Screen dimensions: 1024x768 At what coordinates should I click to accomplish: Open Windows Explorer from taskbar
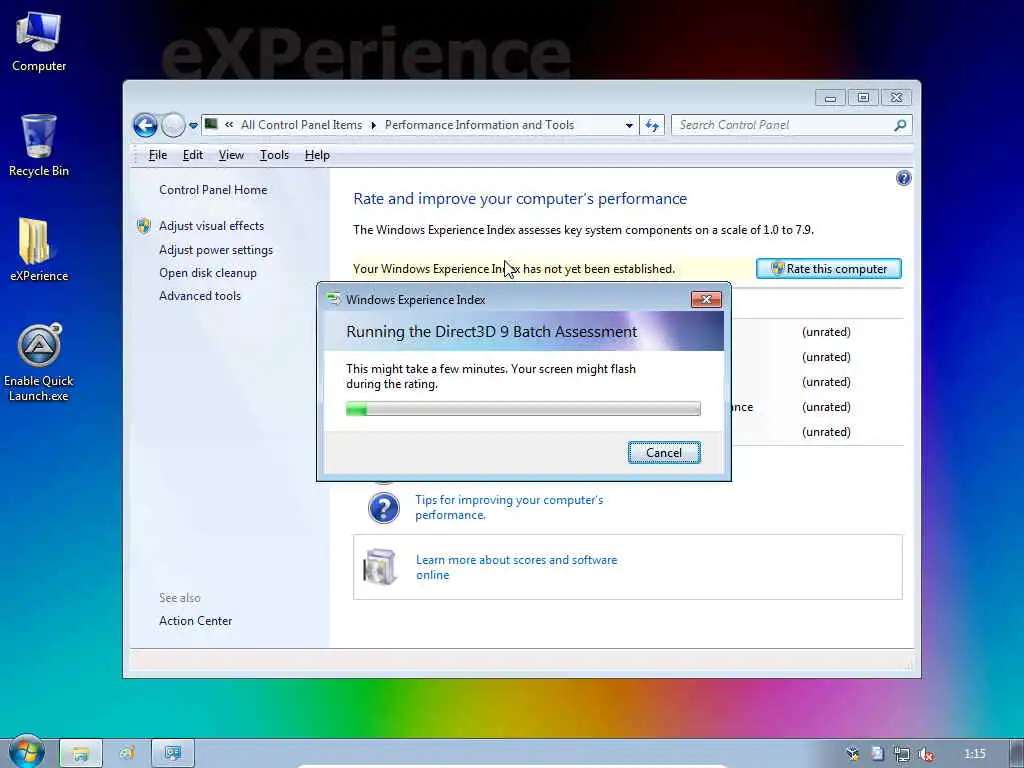(x=80, y=753)
